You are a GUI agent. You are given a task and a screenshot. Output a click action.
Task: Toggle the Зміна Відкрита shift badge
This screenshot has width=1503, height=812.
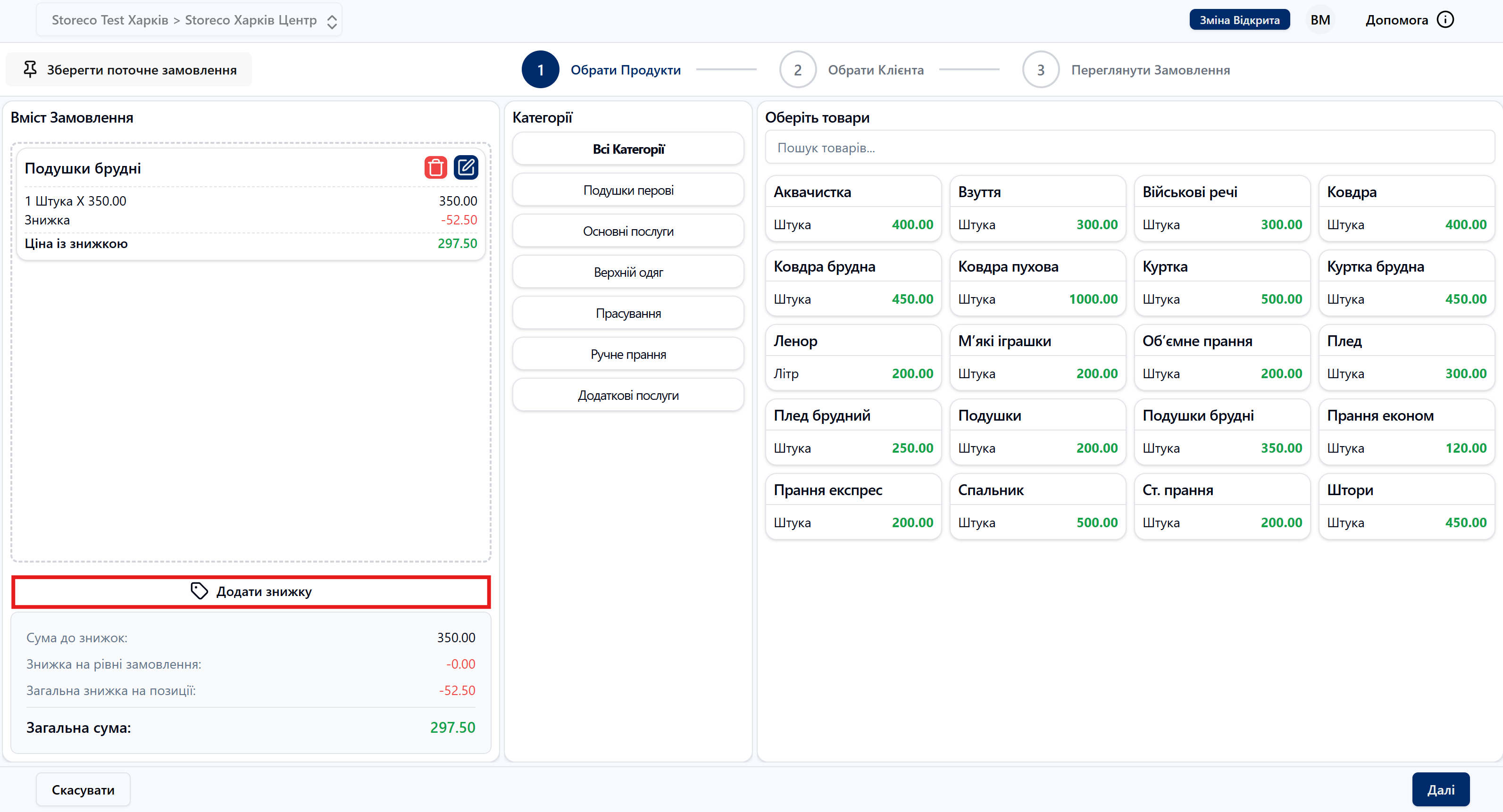[x=1239, y=20]
